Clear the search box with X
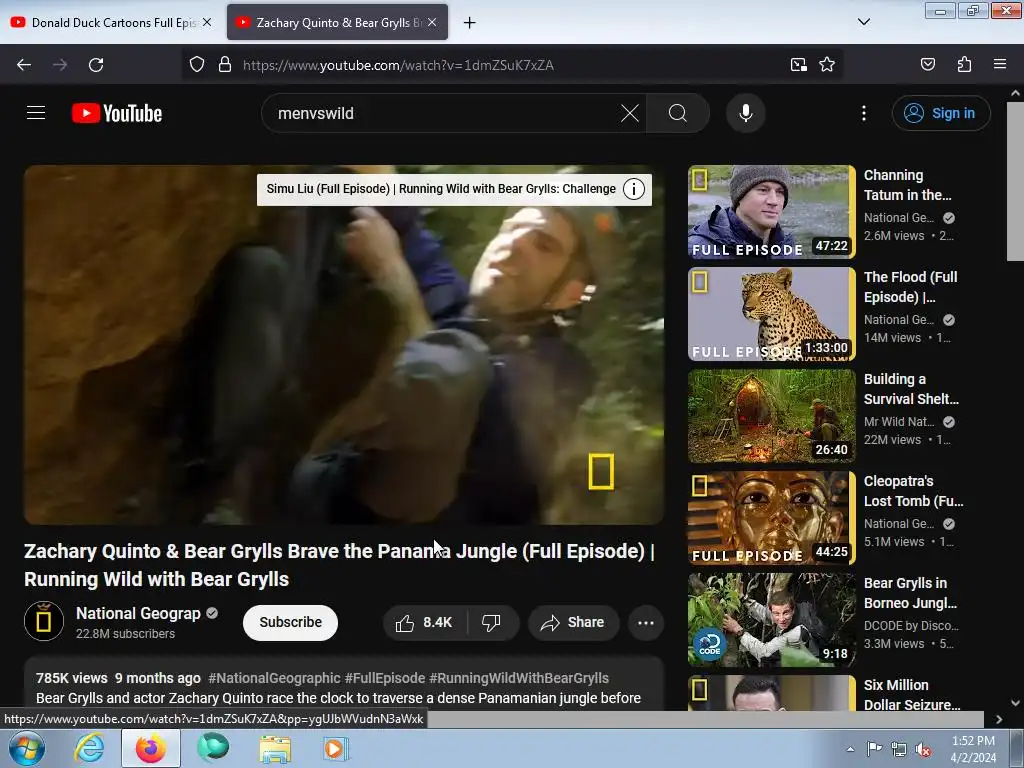 pos(630,113)
